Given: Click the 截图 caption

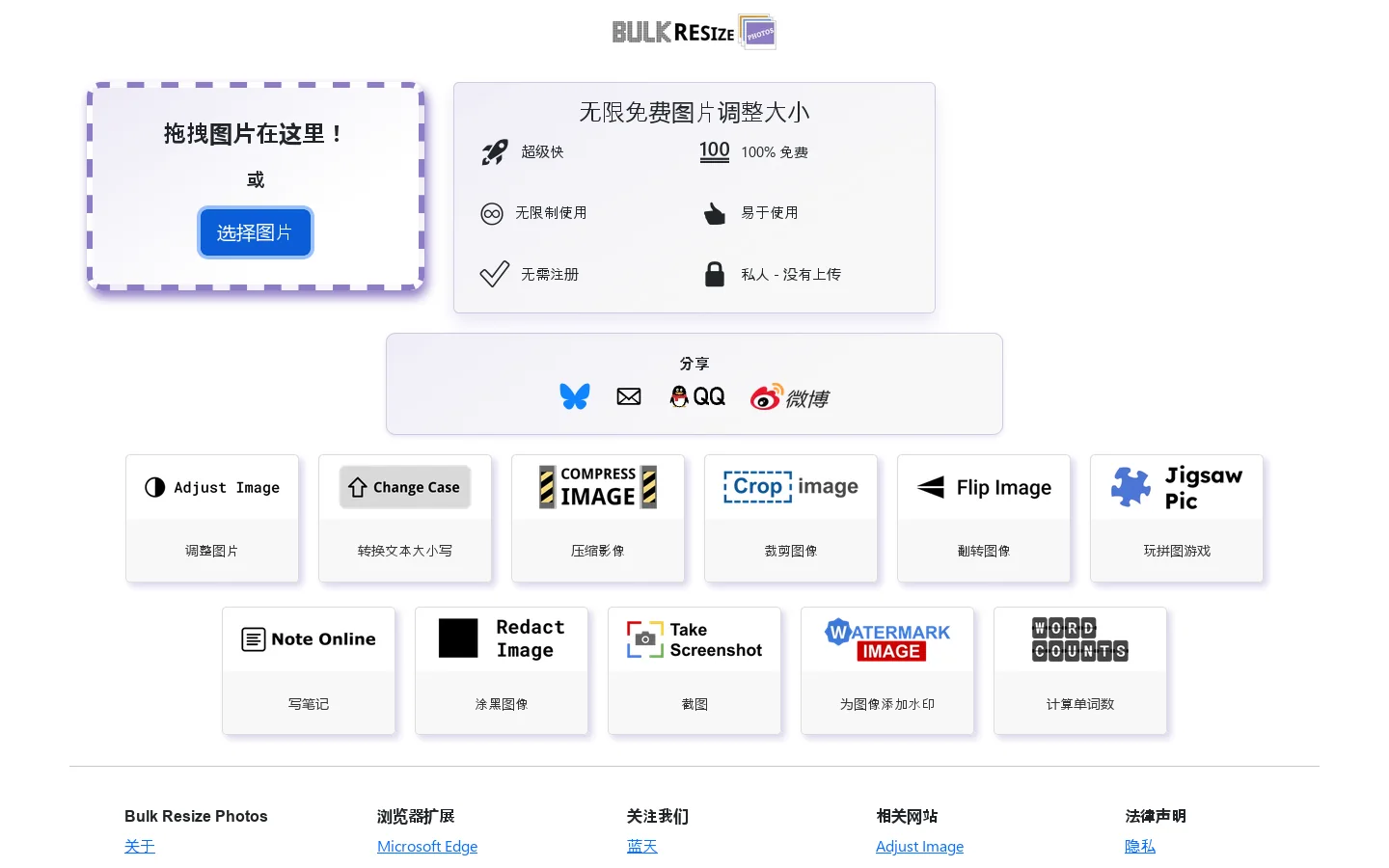Looking at the screenshot, I should pyautogui.click(x=694, y=704).
